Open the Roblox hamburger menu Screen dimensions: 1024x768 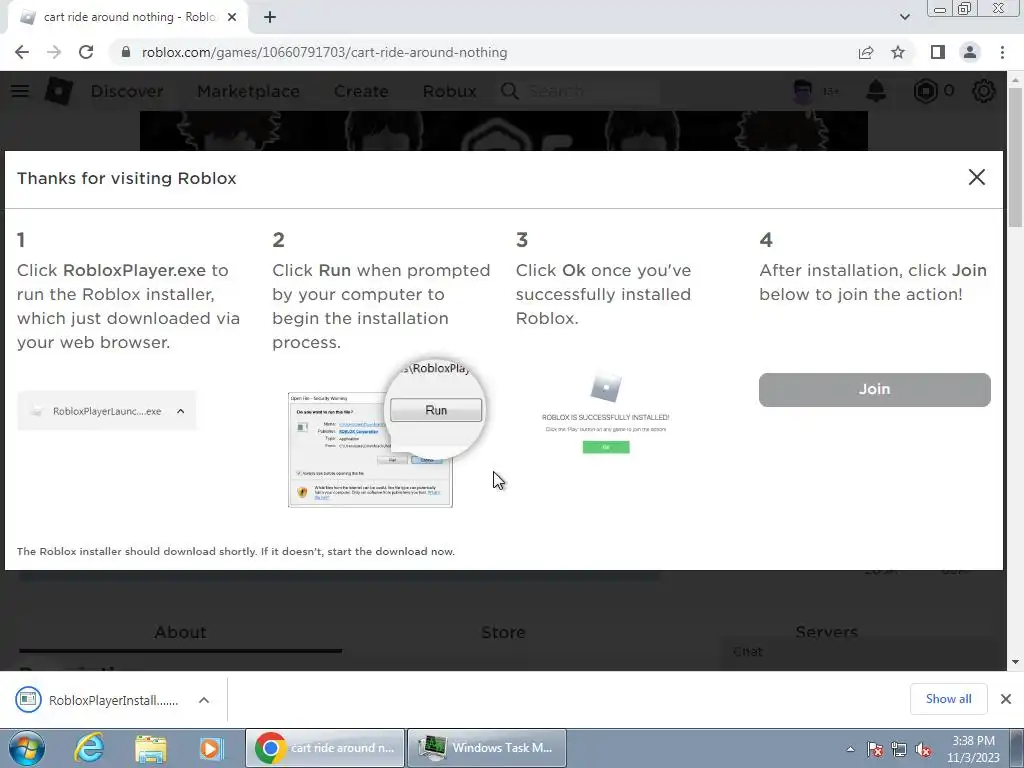20,91
